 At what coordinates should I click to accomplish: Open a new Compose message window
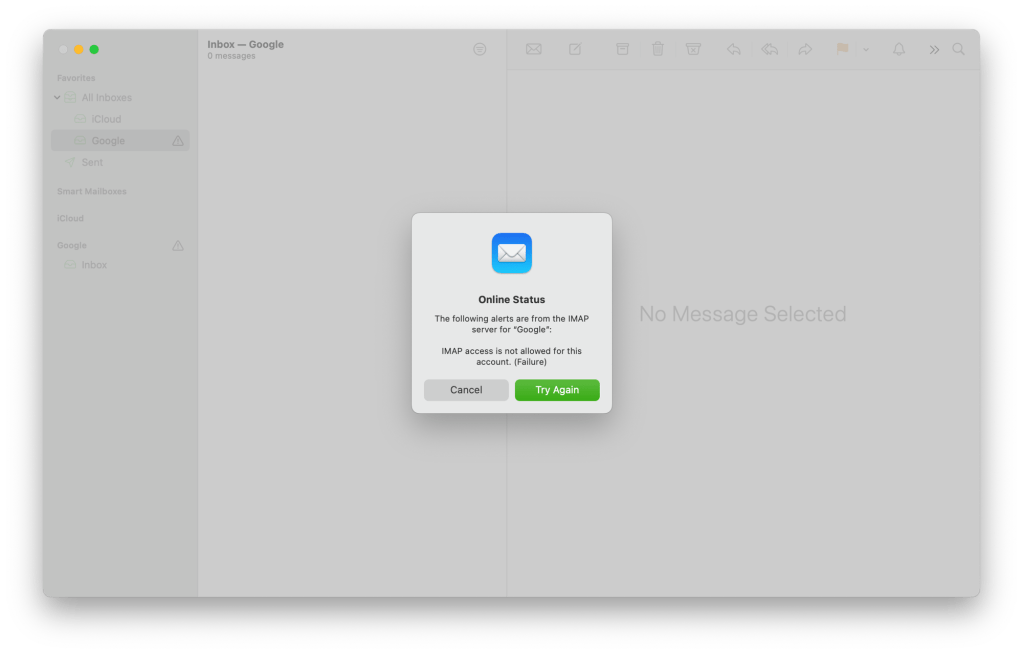(x=575, y=48)
